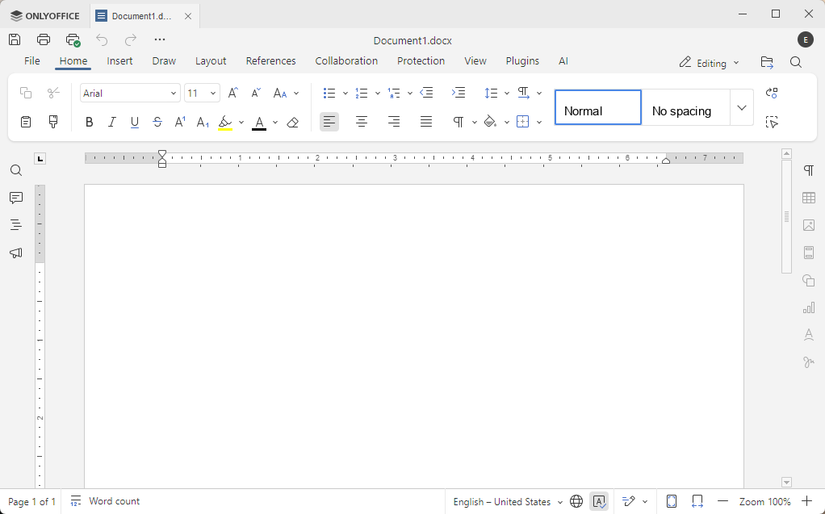Open the Headings navigation panel
825x514 pixels.
[x=16, y=225]
